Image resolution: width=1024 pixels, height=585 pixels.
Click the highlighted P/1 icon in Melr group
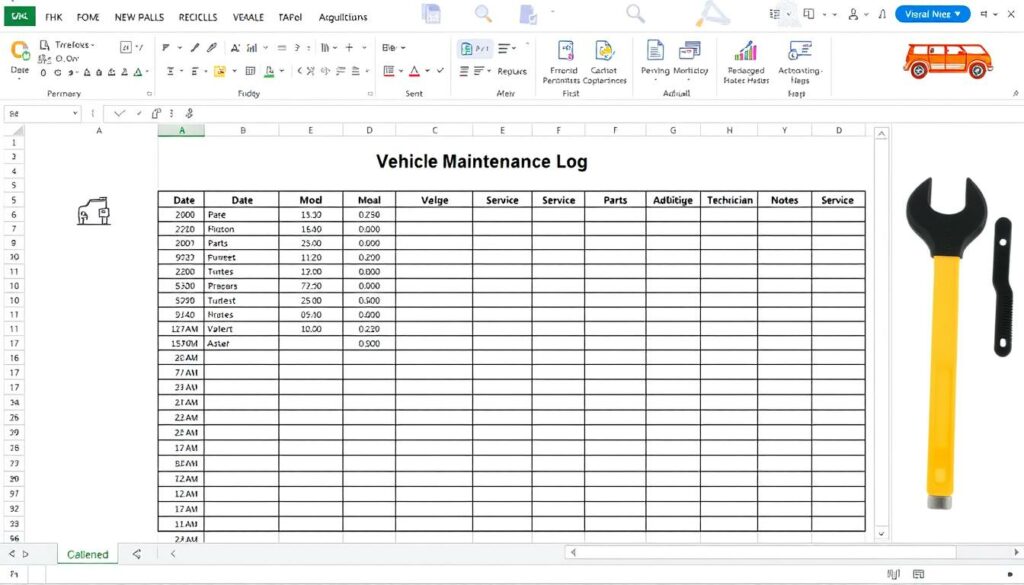(x=475, y=48)
